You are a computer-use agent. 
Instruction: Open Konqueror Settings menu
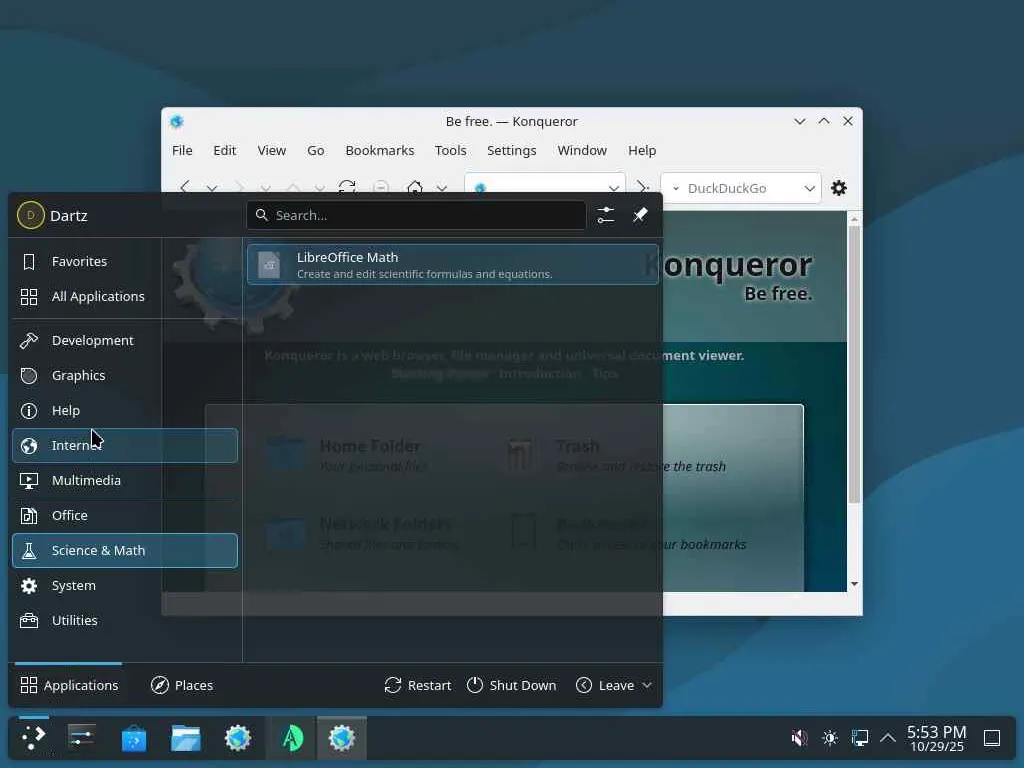[511, 150]
